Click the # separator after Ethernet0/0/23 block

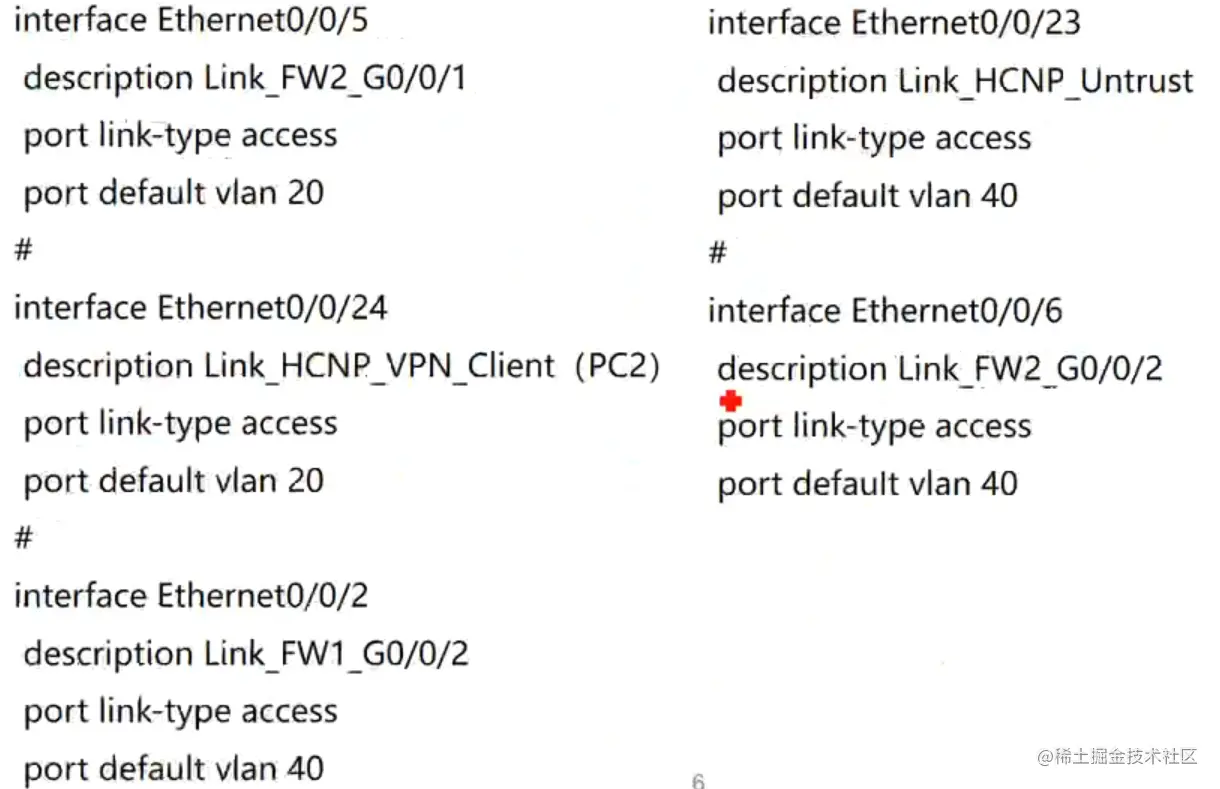point(717,253)
